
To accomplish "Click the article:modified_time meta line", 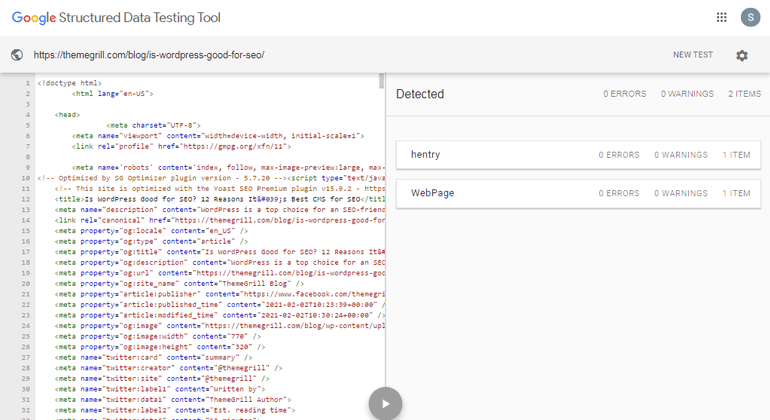I will click(220, 315).
